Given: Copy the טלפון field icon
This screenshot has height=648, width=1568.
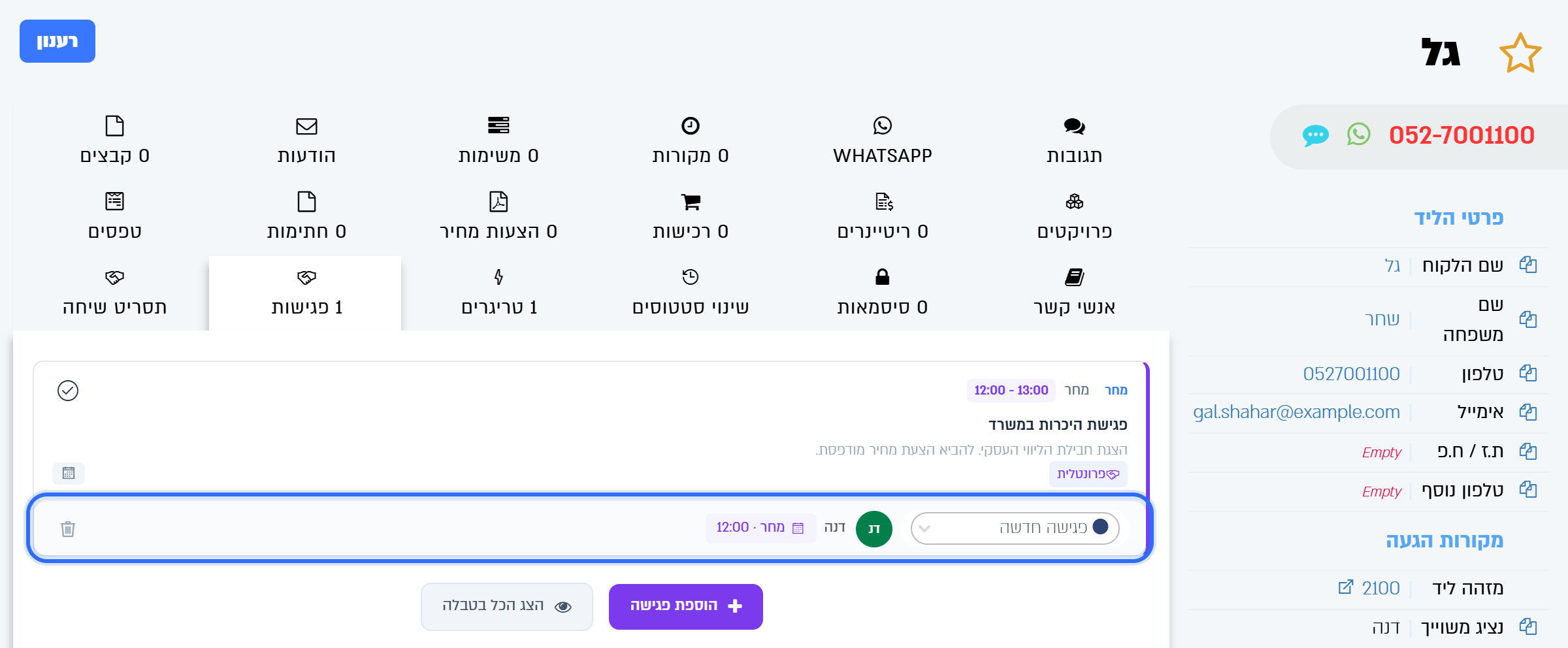Looking at the screenshot, I should 1527,373.
